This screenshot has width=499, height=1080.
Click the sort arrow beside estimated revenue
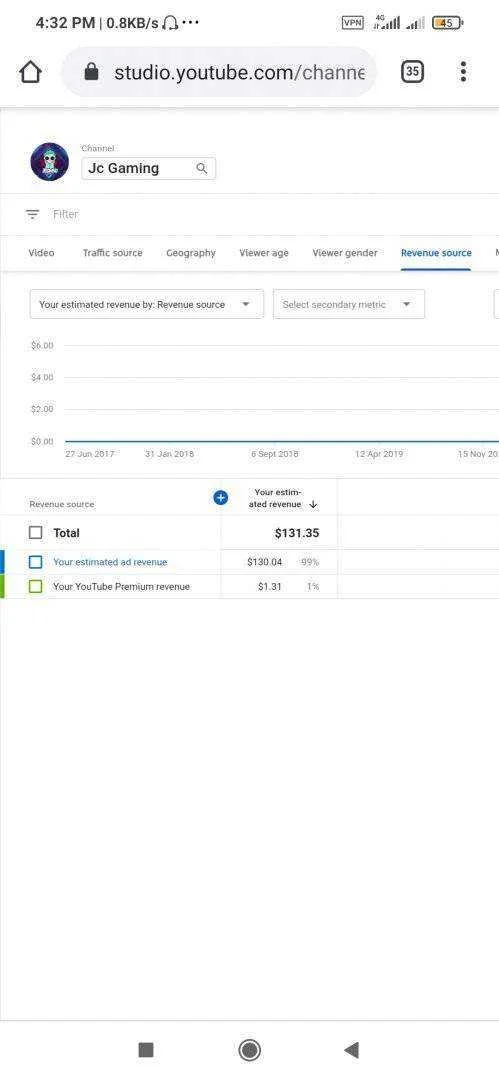click(314, 504)
